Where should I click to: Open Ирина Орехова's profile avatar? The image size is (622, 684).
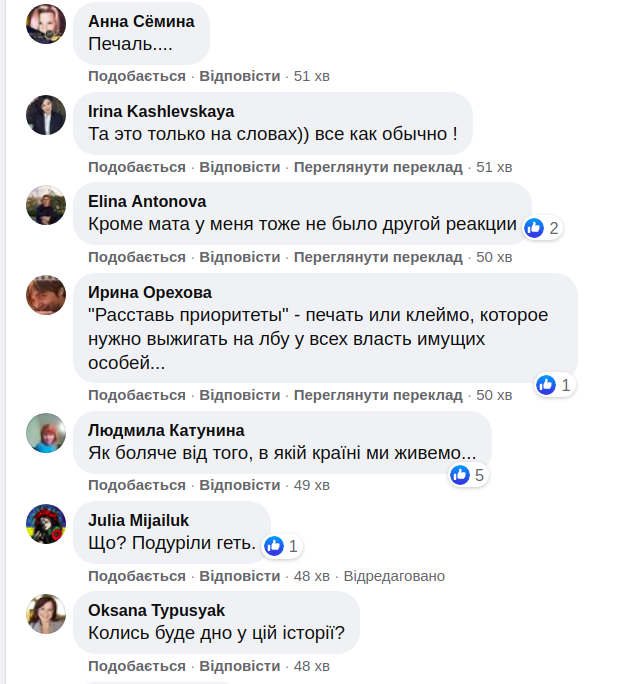point(46,295)
